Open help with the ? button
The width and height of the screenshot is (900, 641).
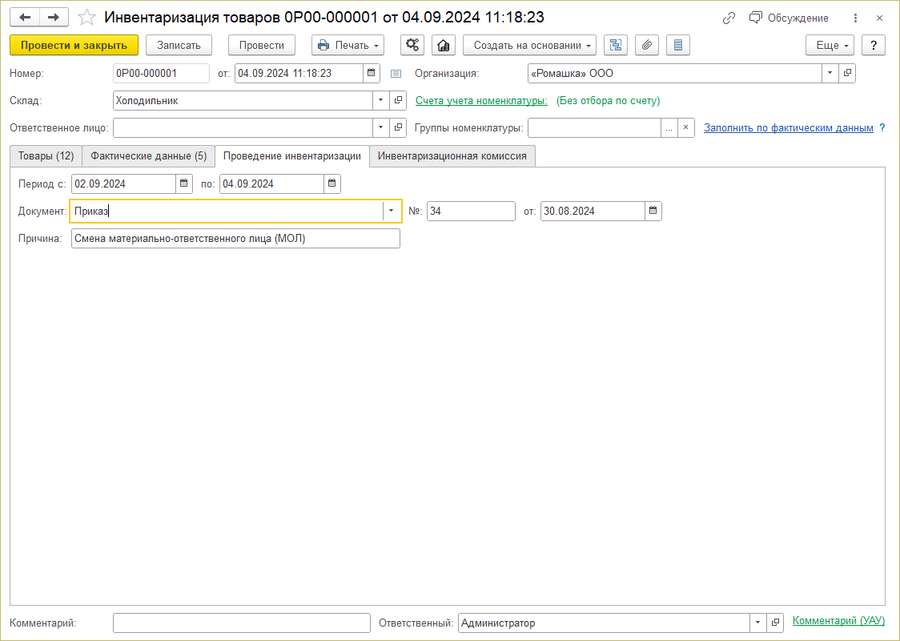click(x=874, y=45)
